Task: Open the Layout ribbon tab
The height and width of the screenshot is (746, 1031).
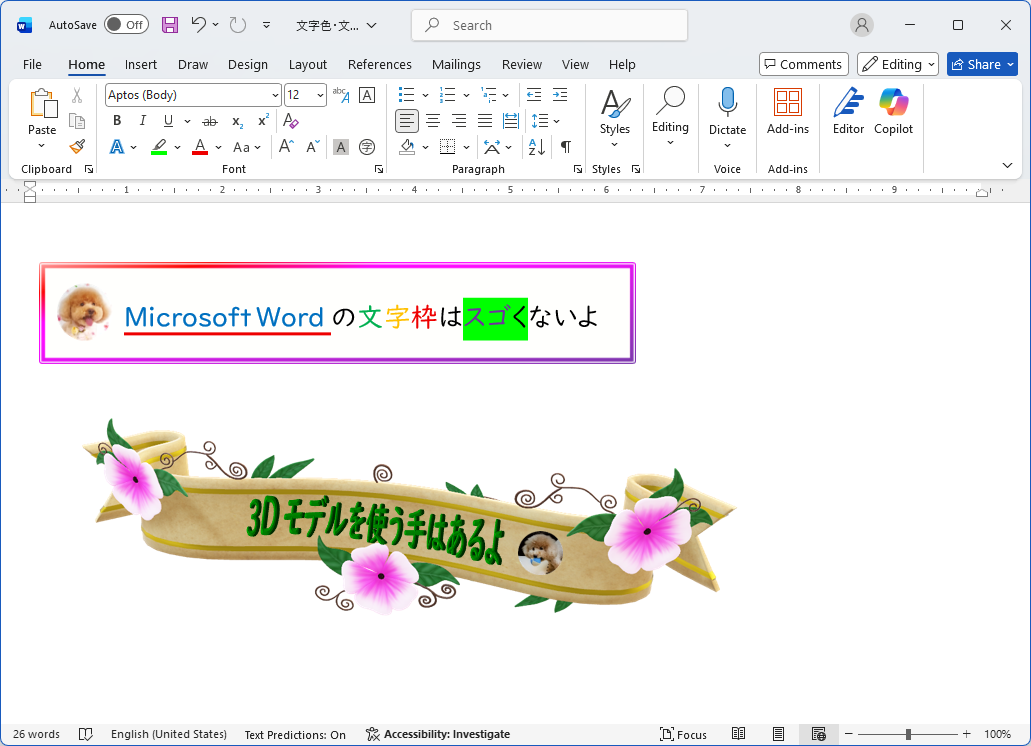Action: [x=308, y=65]
